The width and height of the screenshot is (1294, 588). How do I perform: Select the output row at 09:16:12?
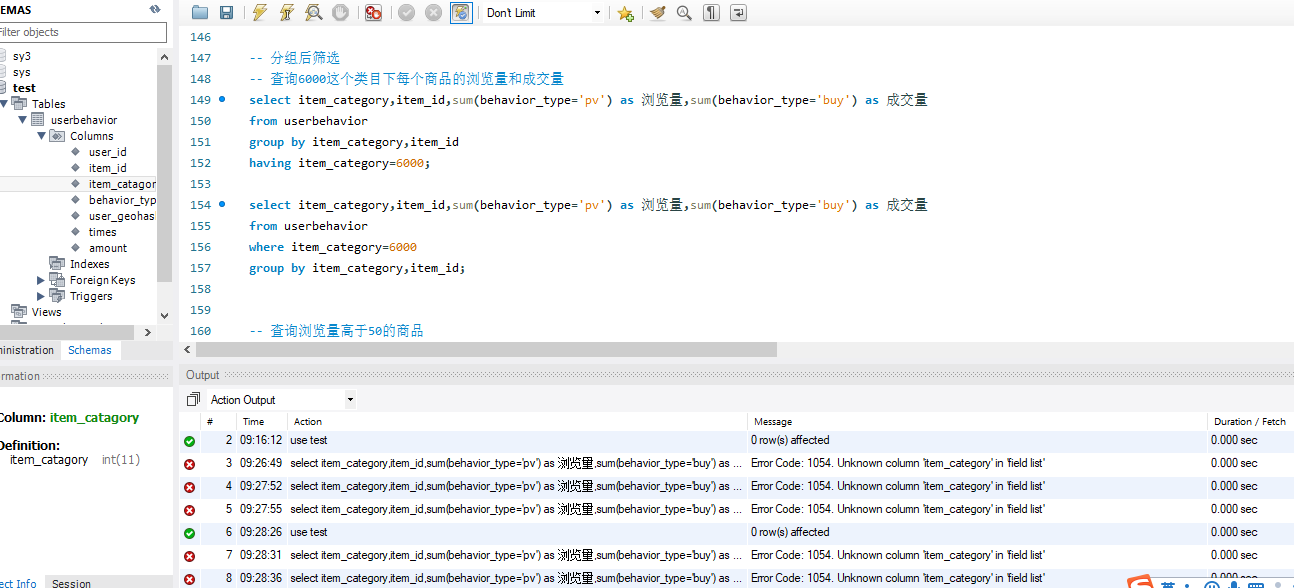[x=736, y=440]
